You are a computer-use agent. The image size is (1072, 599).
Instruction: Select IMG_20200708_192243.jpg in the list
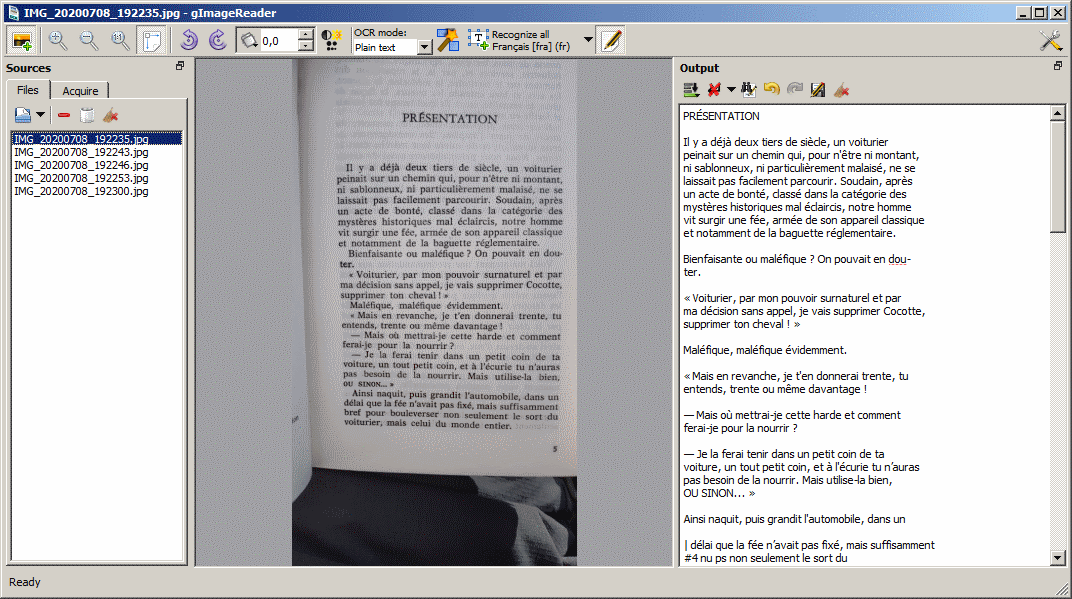96,152
